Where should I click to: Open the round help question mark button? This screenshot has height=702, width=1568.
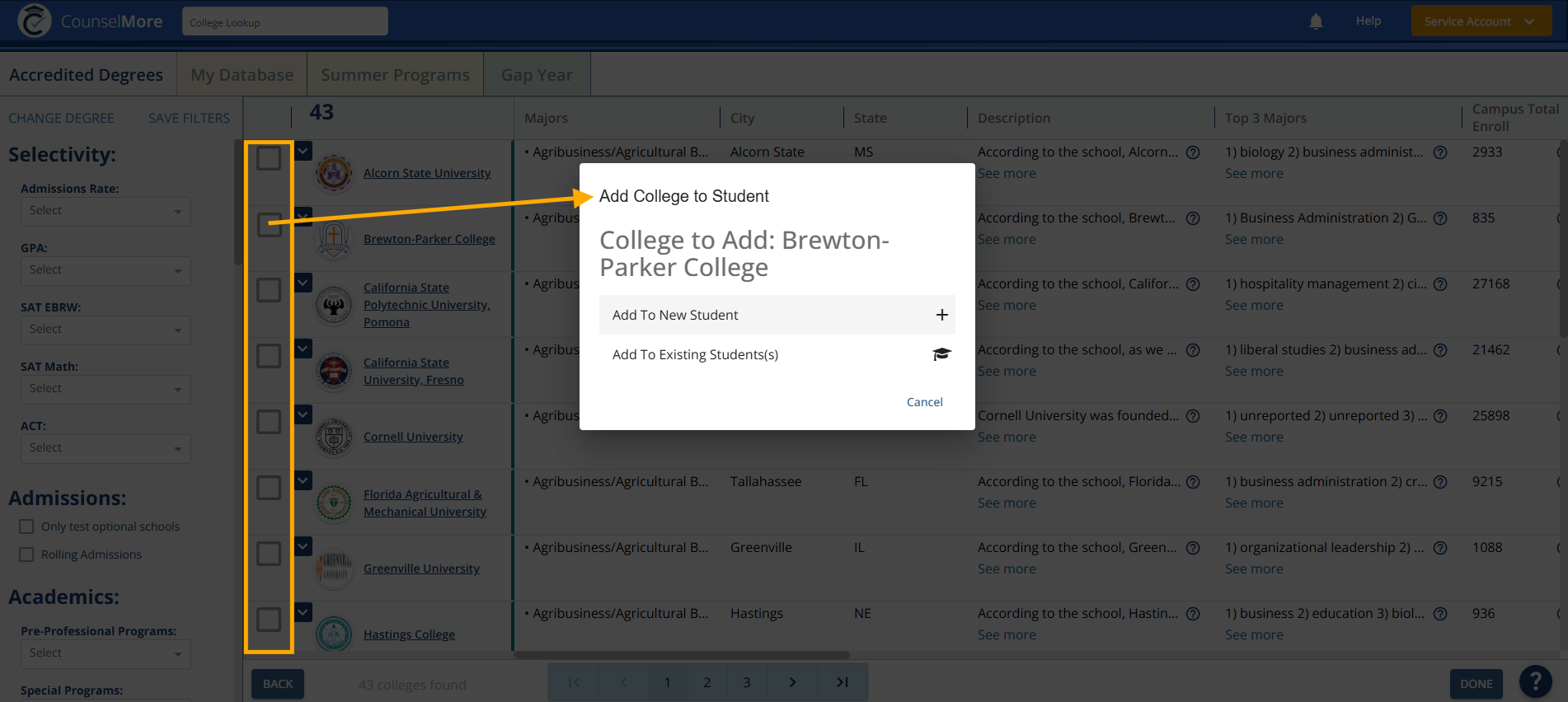(x=1535, y=682)
